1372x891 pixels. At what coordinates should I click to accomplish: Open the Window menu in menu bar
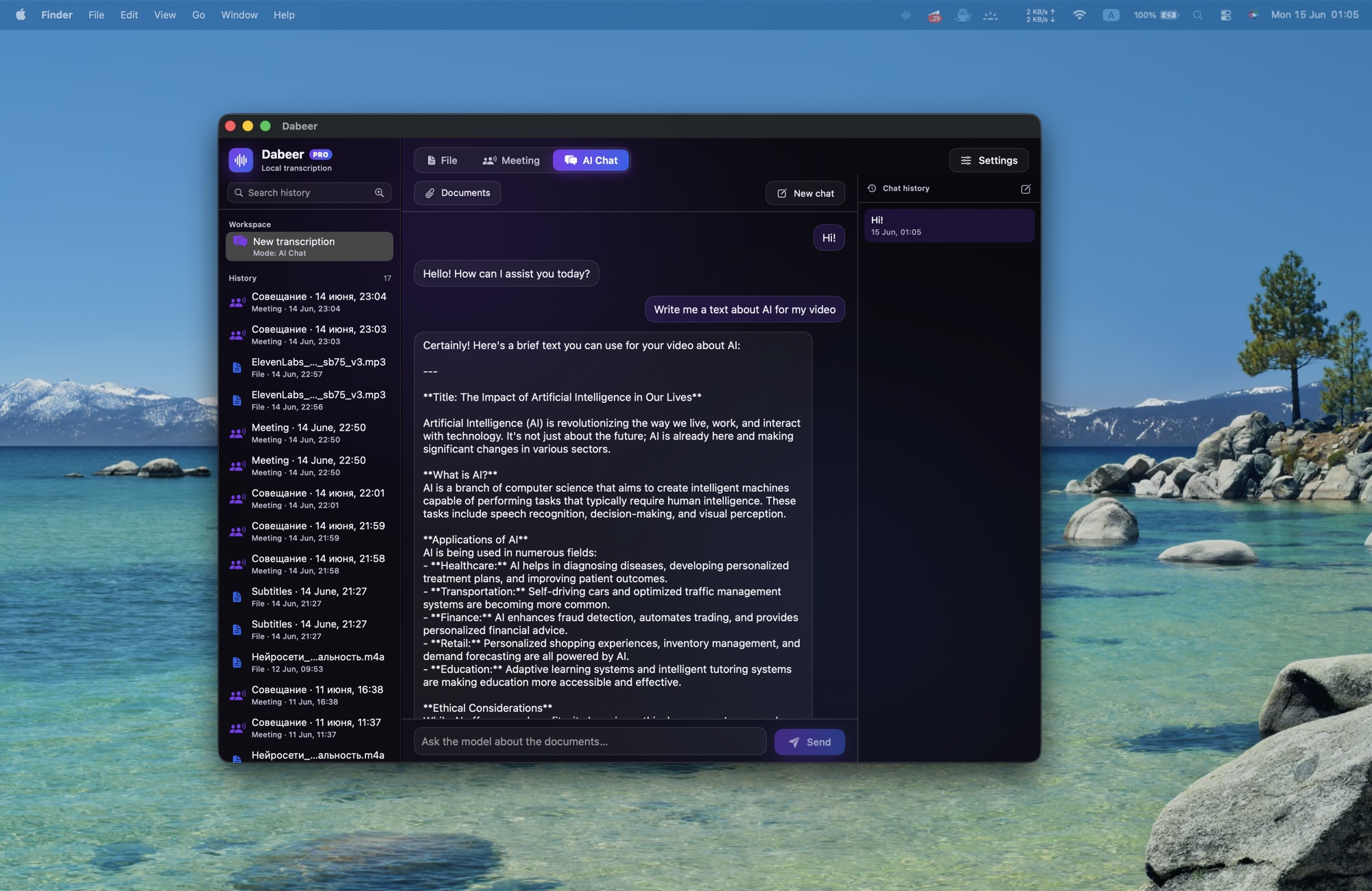[239, 14]
